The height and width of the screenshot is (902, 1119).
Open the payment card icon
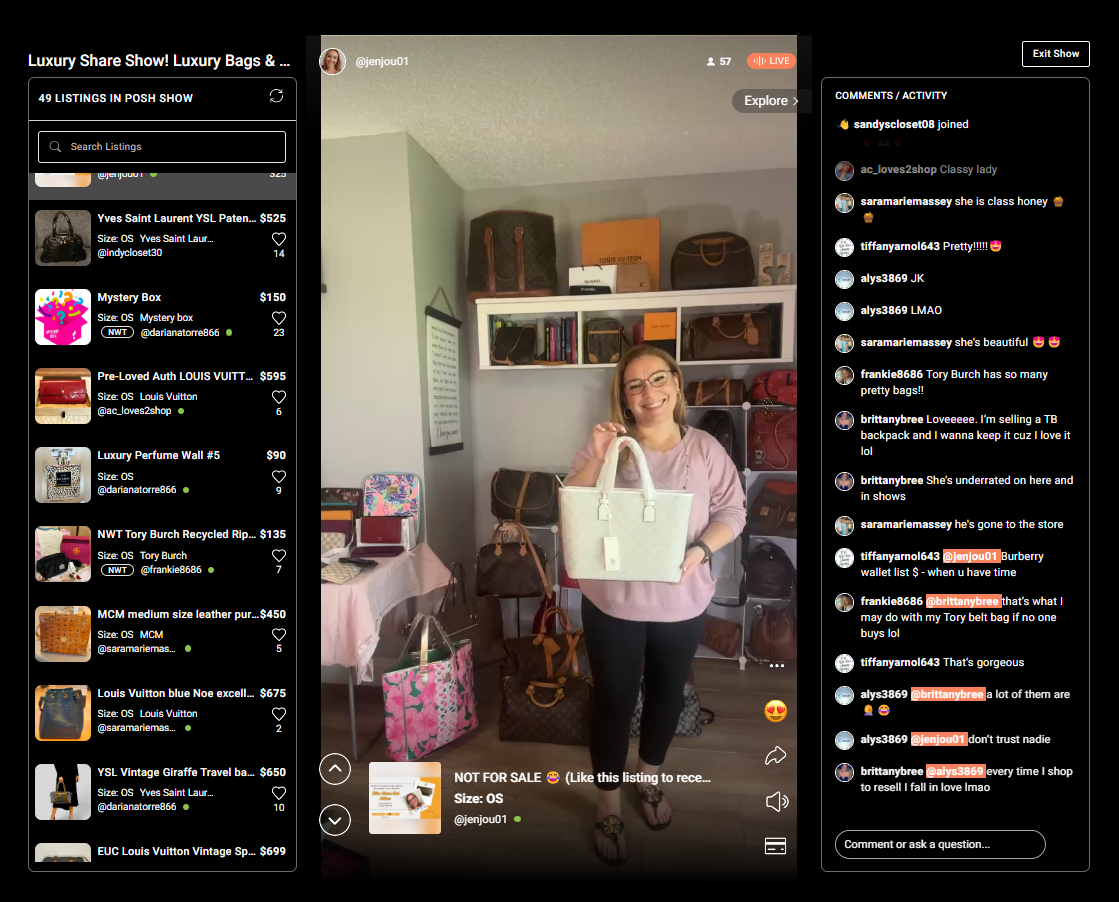point(775,846)
